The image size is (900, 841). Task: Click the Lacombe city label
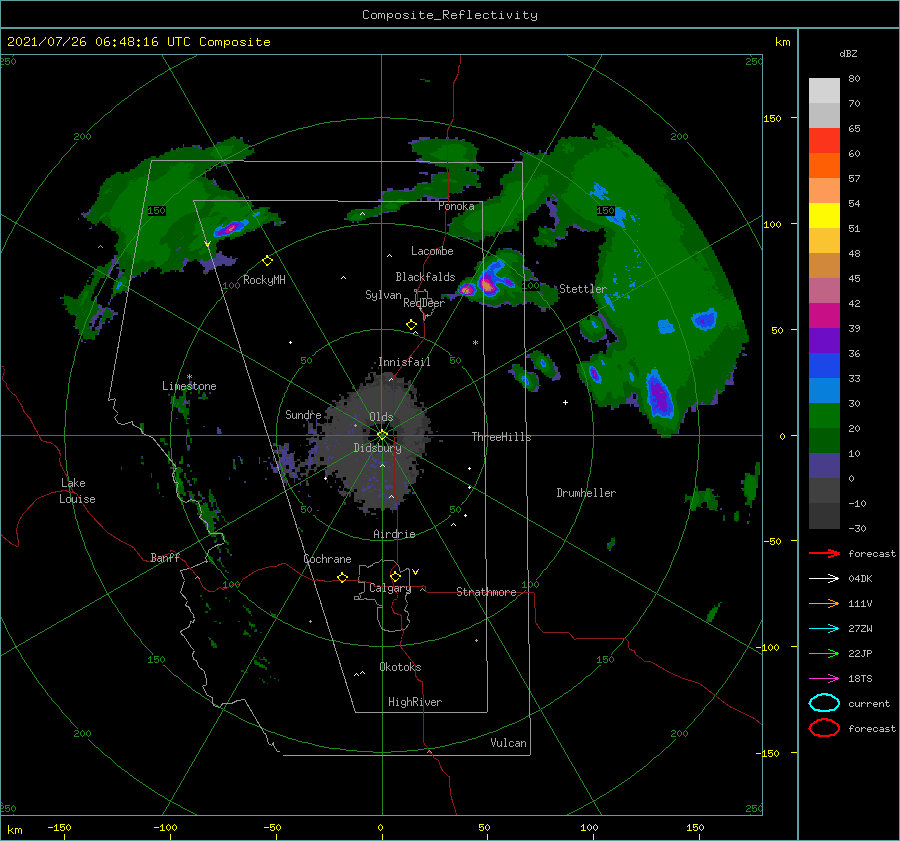click(x=432, y=251)
